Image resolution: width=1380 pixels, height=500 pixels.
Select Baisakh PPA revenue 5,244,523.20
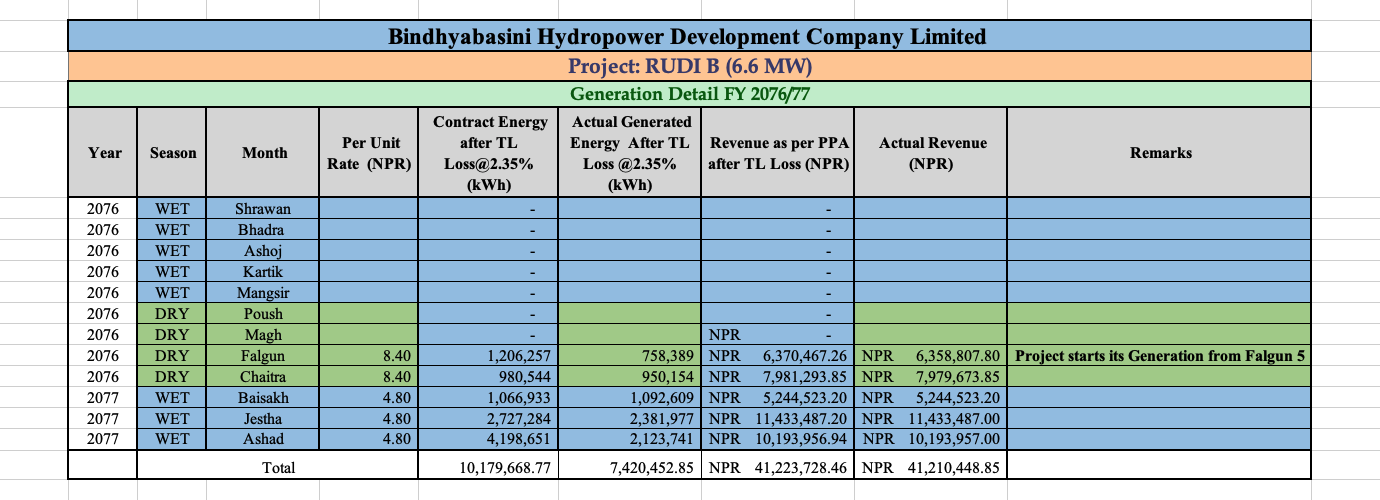pos(778,398)
